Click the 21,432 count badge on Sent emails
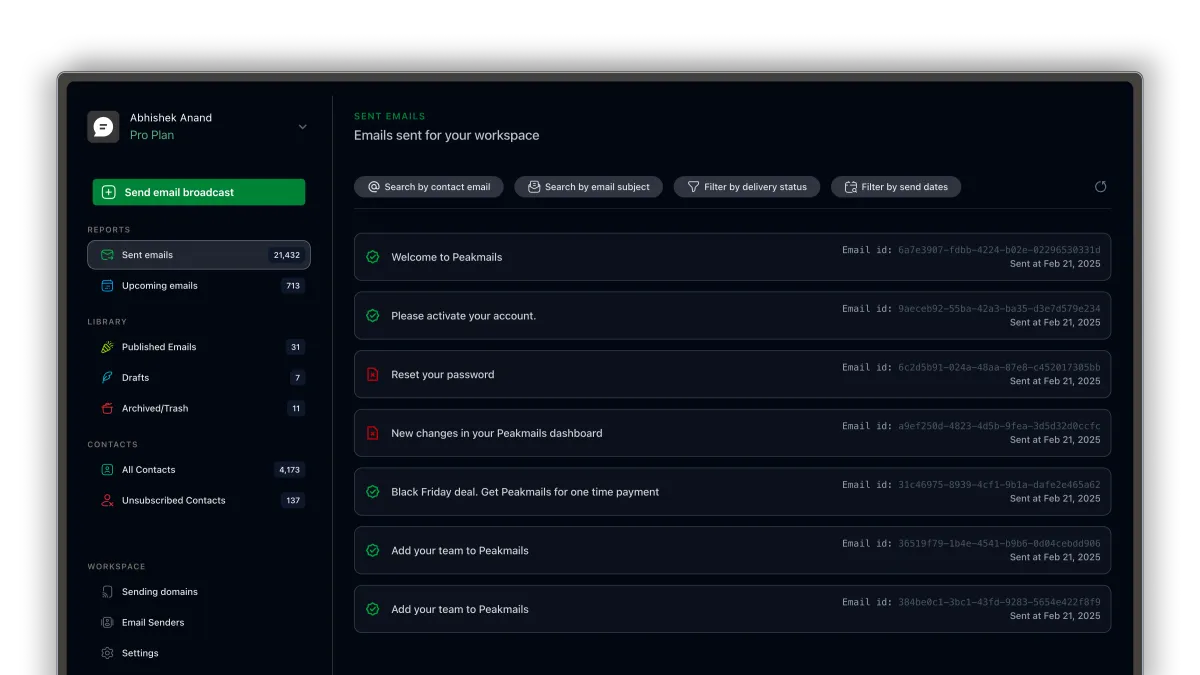This screenshot has width=1200, height=675. coord(287,255)
